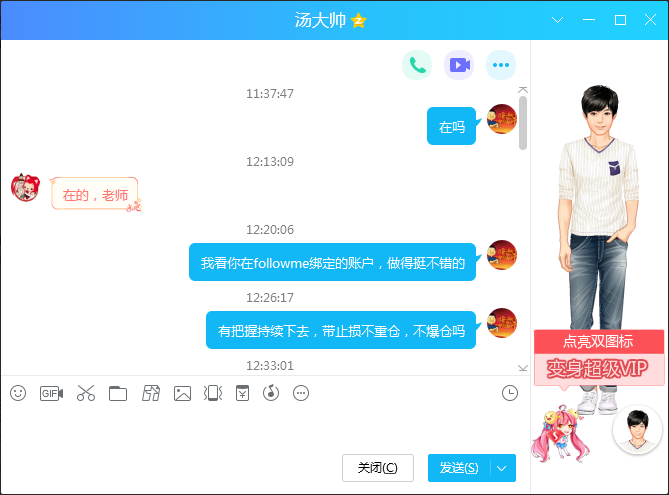Start a video call with the camera icon

(x=459, y=65)
